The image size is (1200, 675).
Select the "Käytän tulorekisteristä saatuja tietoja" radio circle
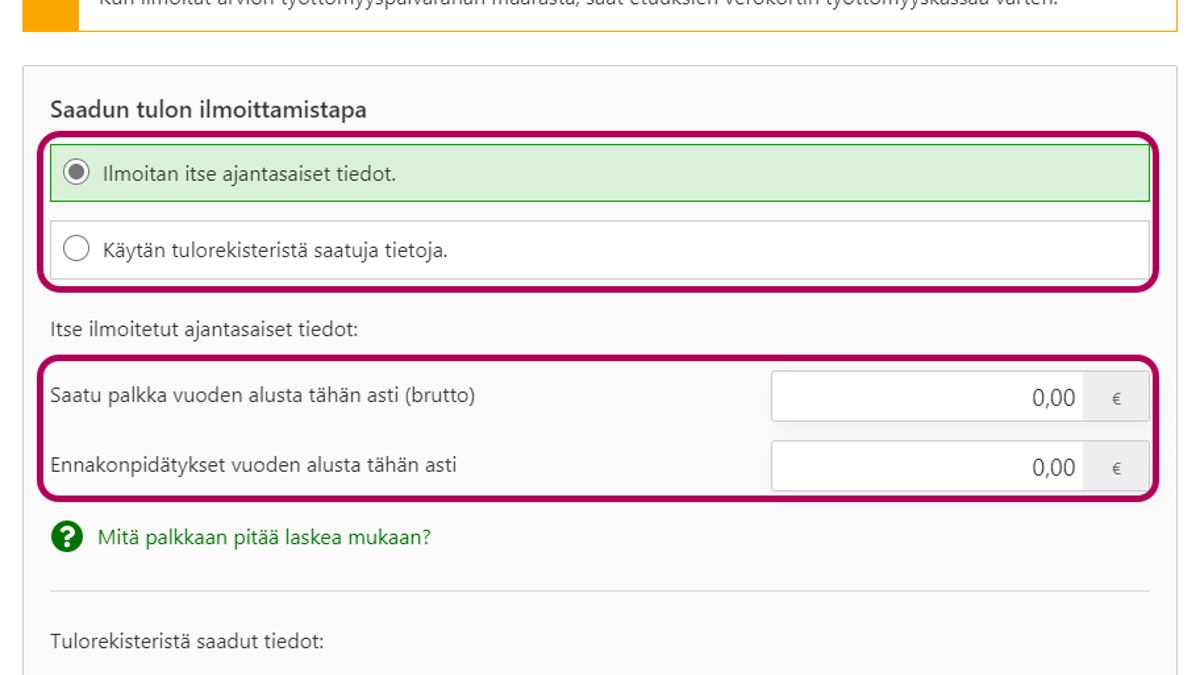(76, 250)
